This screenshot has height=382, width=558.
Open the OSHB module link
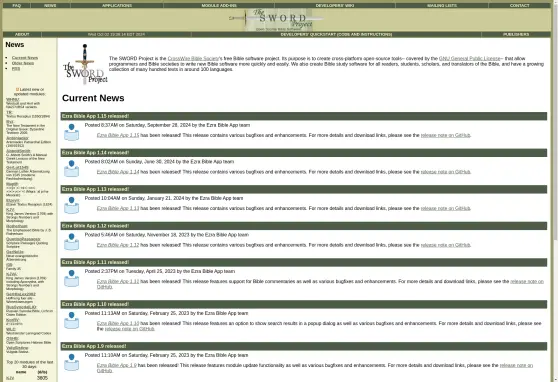click(x=12, y=338)
